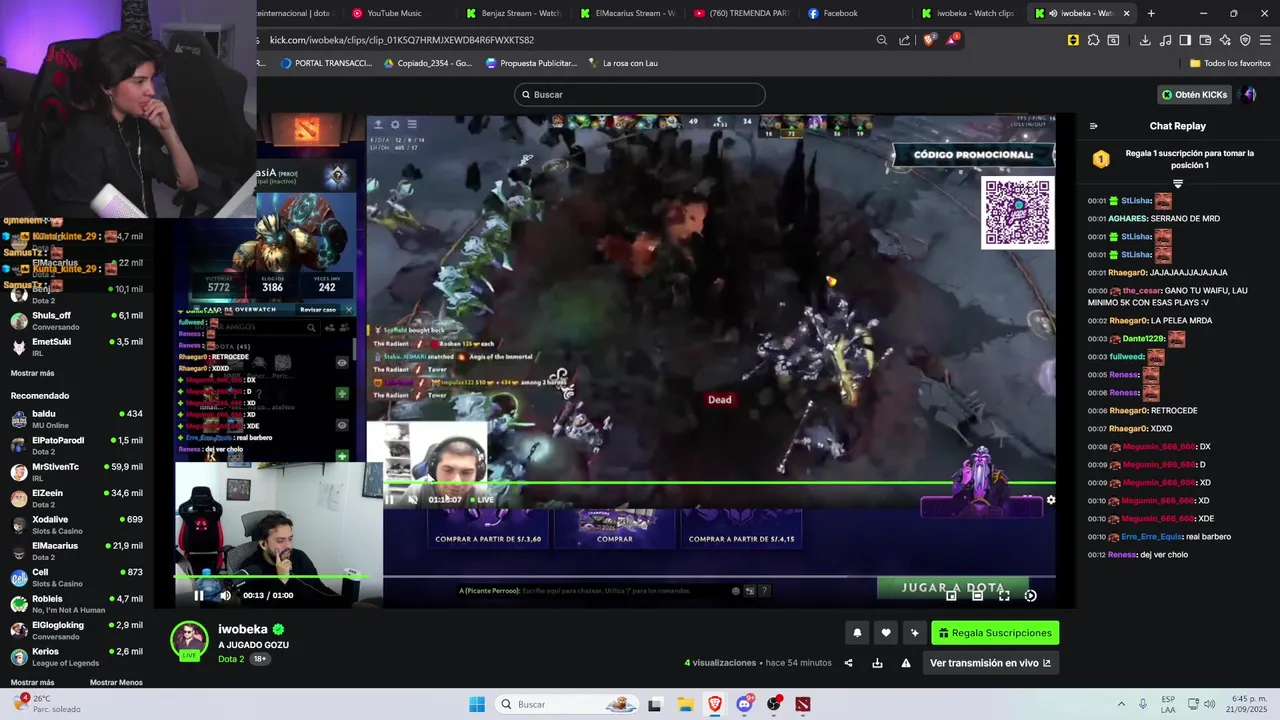Open Todos los favoritos folder
Screen dimensions: 1280x720
[x=1230, y=63]
